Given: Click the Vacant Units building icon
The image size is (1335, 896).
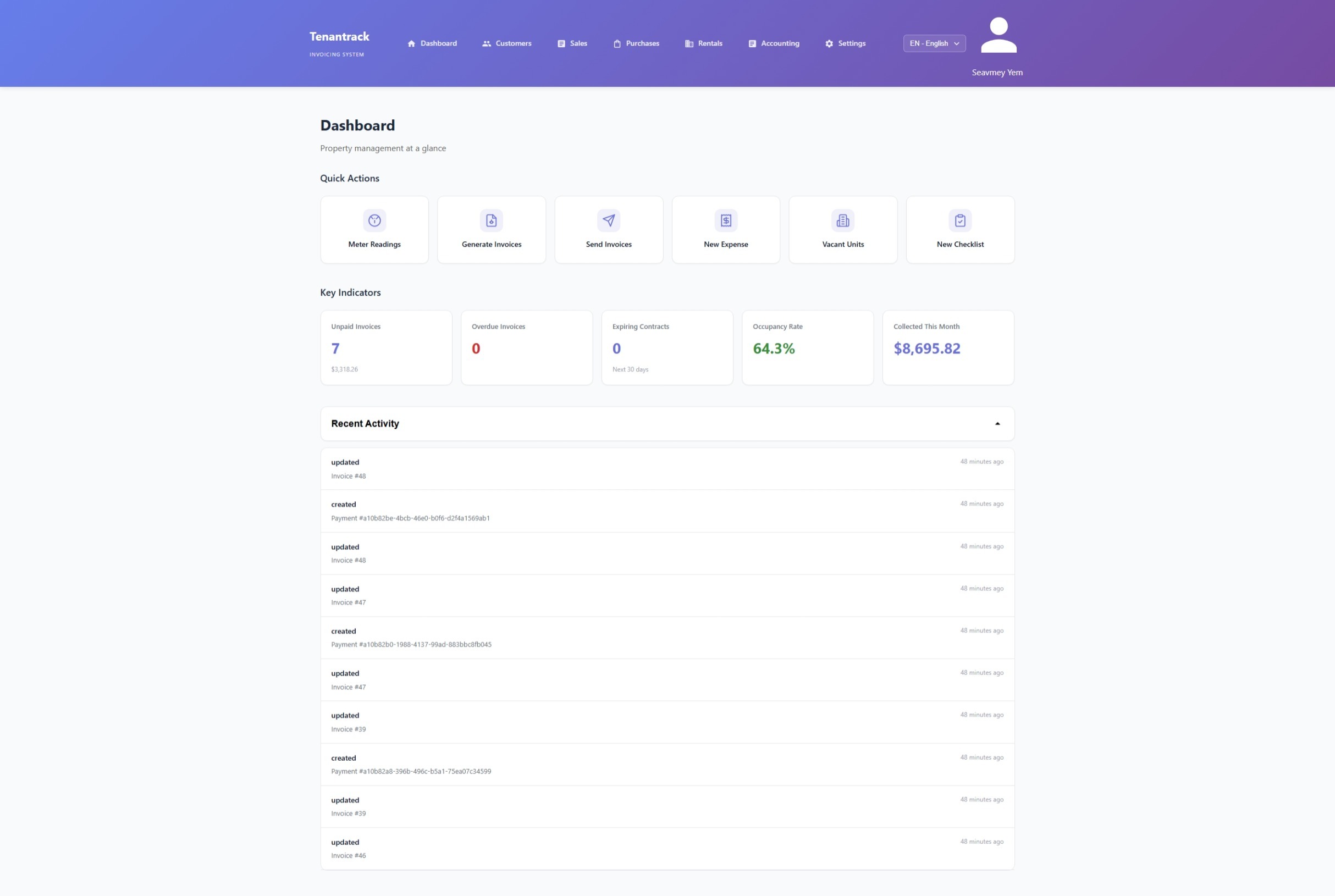Looking at the screenshot, I should point(843,220).
